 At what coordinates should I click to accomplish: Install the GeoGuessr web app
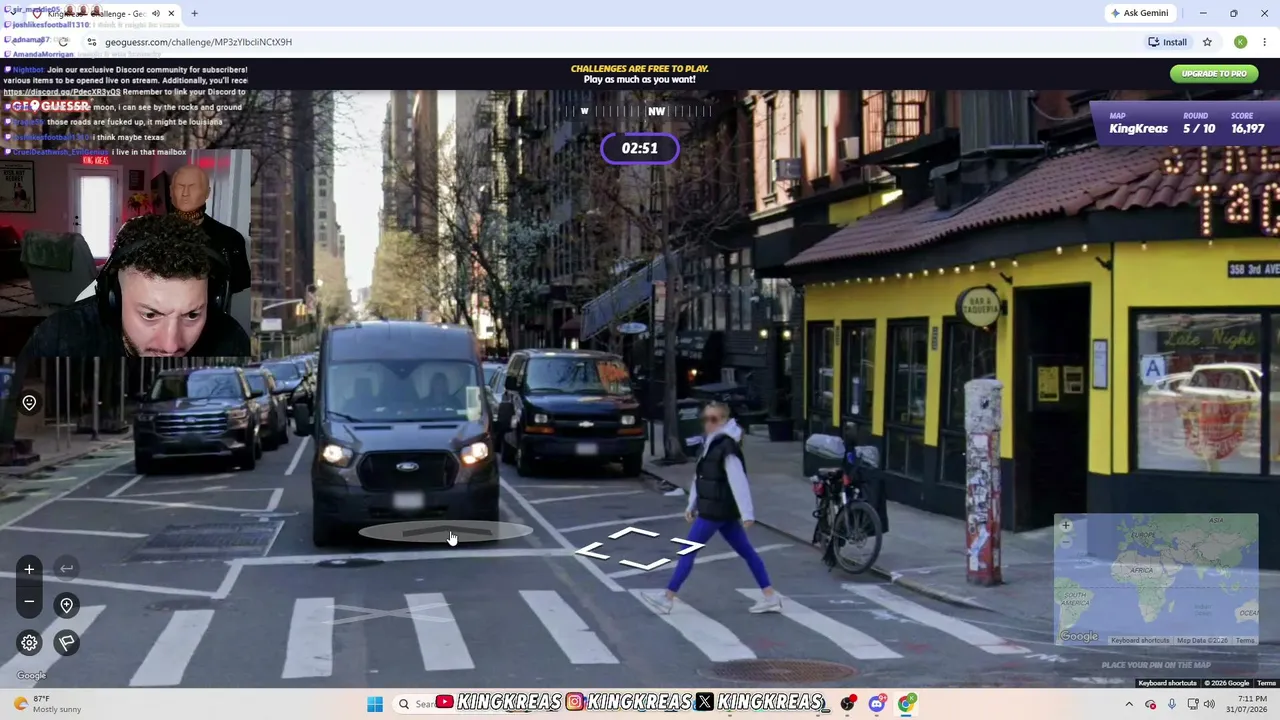pos(1167,42)
